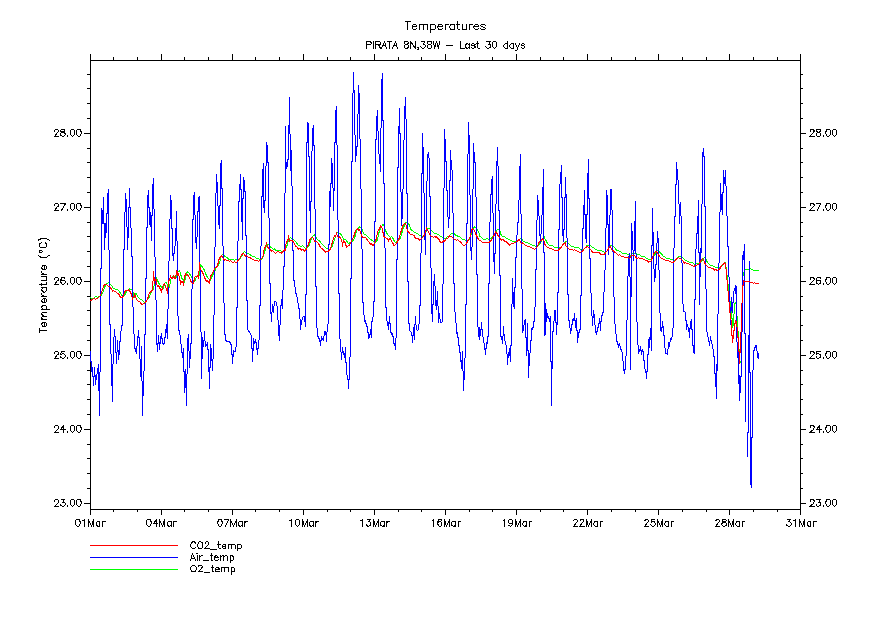Select the 23.00 label on left axis
Viewport: 891px width, 630px height.
coord(67,503)
